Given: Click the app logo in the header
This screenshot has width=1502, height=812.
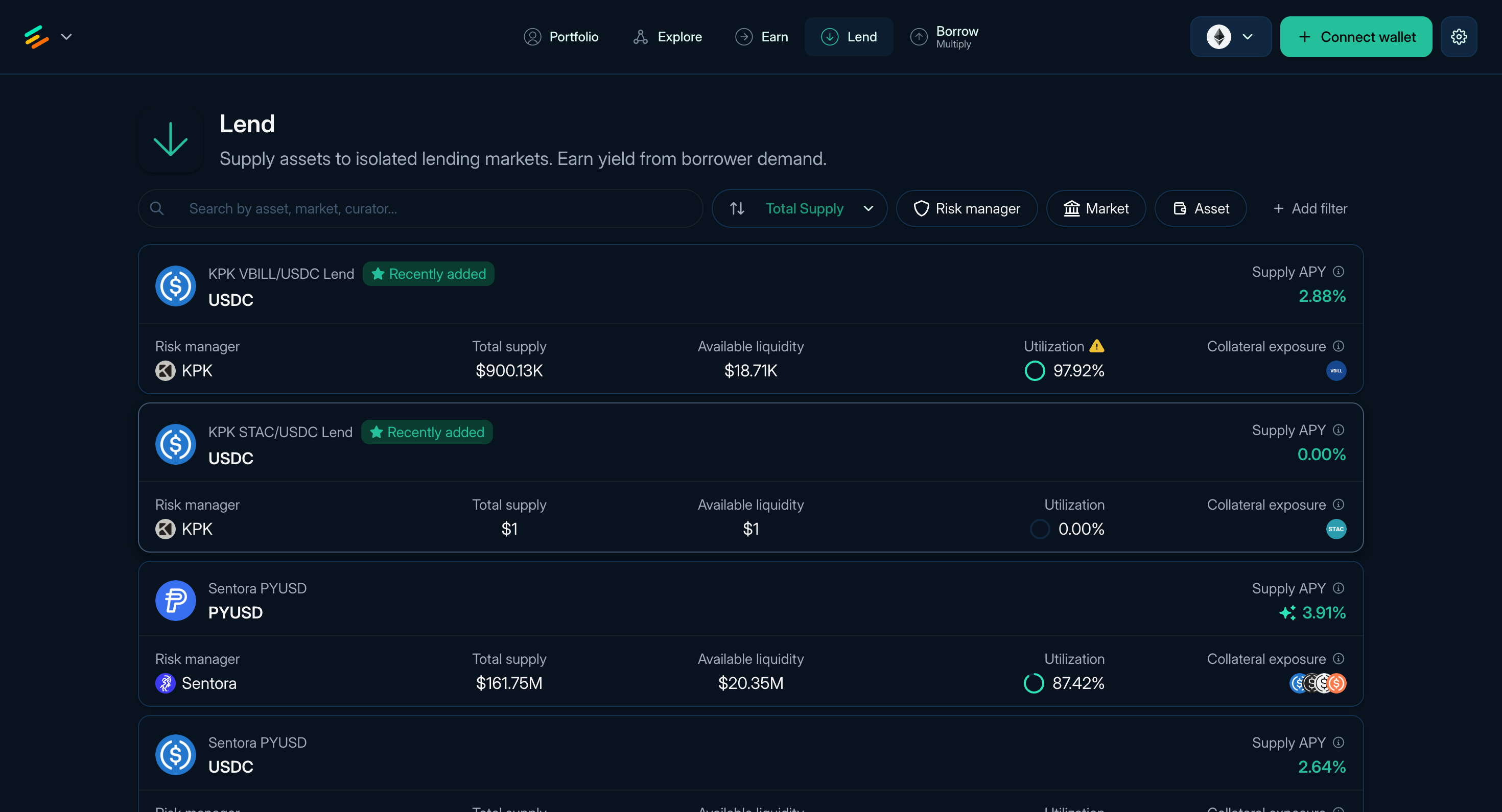Looking at the screenshot, I should point(36,37).
